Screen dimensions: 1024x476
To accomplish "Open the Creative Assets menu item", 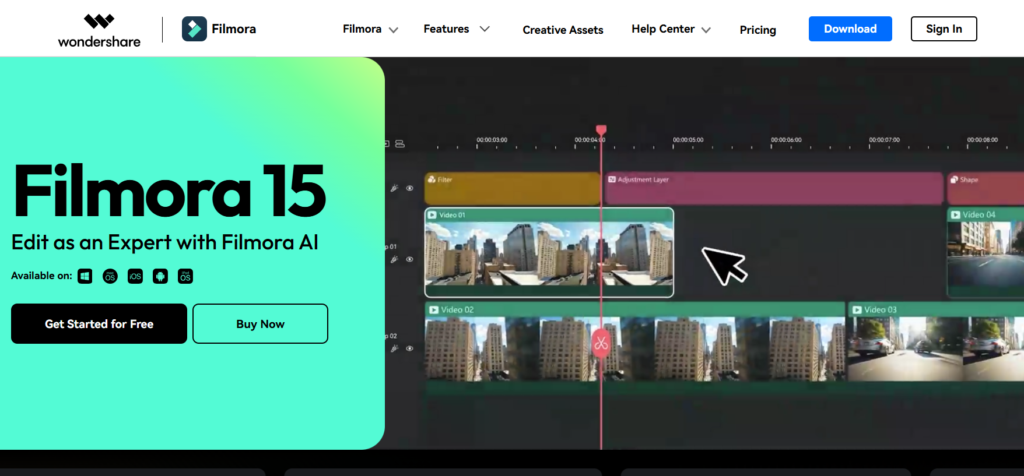I will (563, 30).
